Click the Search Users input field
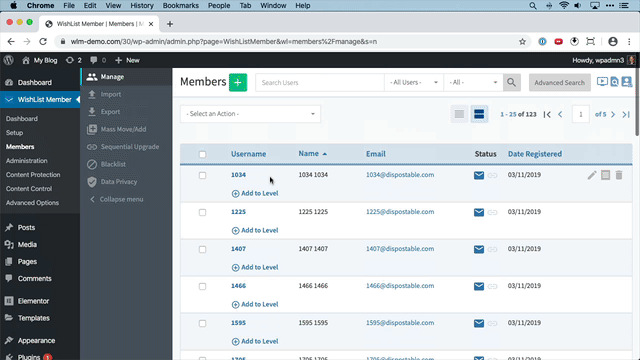Image resolution: width=640 pixels, height=360 pixels. (320, 82)
